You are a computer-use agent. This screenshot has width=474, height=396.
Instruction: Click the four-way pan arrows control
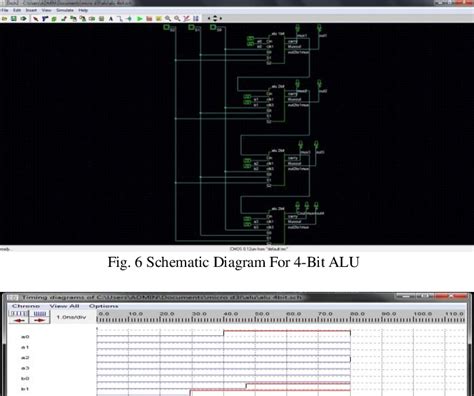coord(215,19)
